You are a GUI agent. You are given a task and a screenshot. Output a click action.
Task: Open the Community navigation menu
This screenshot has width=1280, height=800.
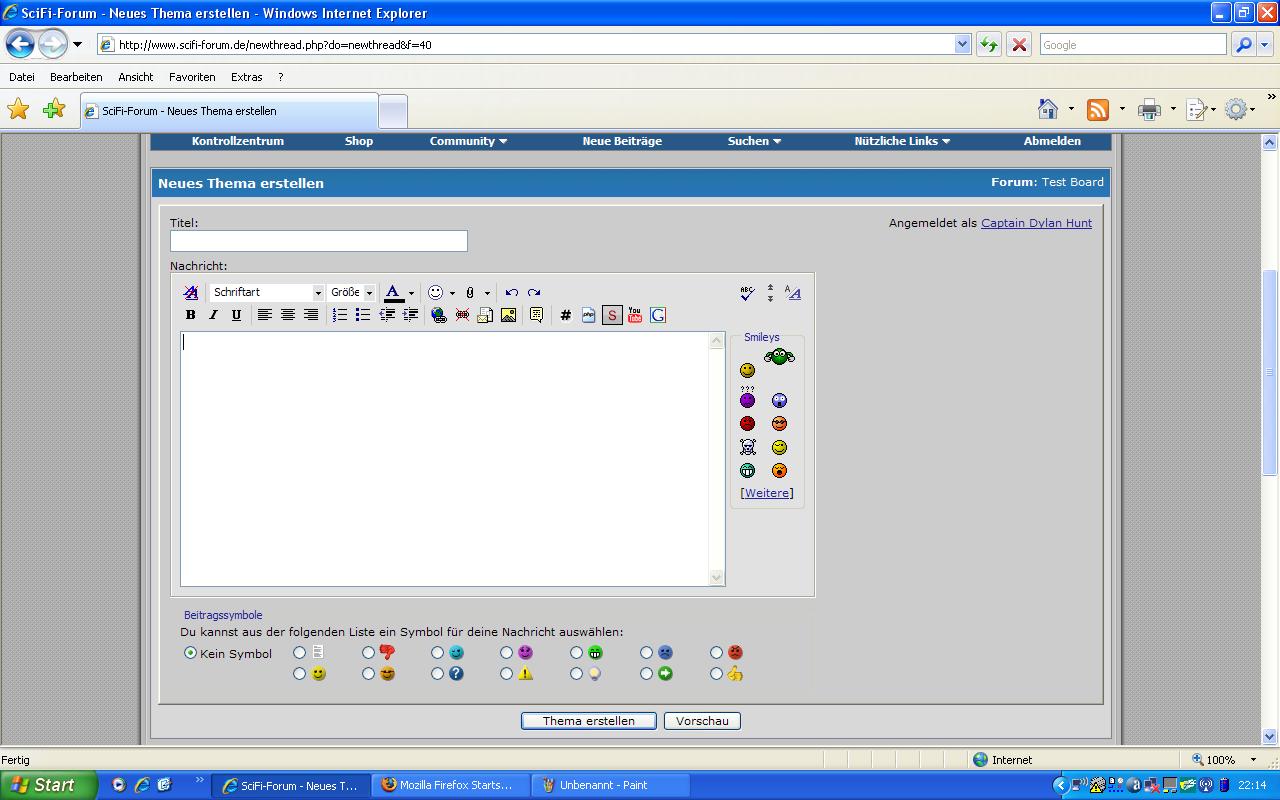468,141
